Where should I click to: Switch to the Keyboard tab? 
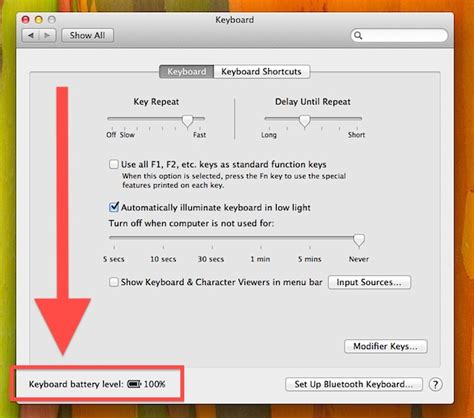pyautogui.click(x=187, y=72)
